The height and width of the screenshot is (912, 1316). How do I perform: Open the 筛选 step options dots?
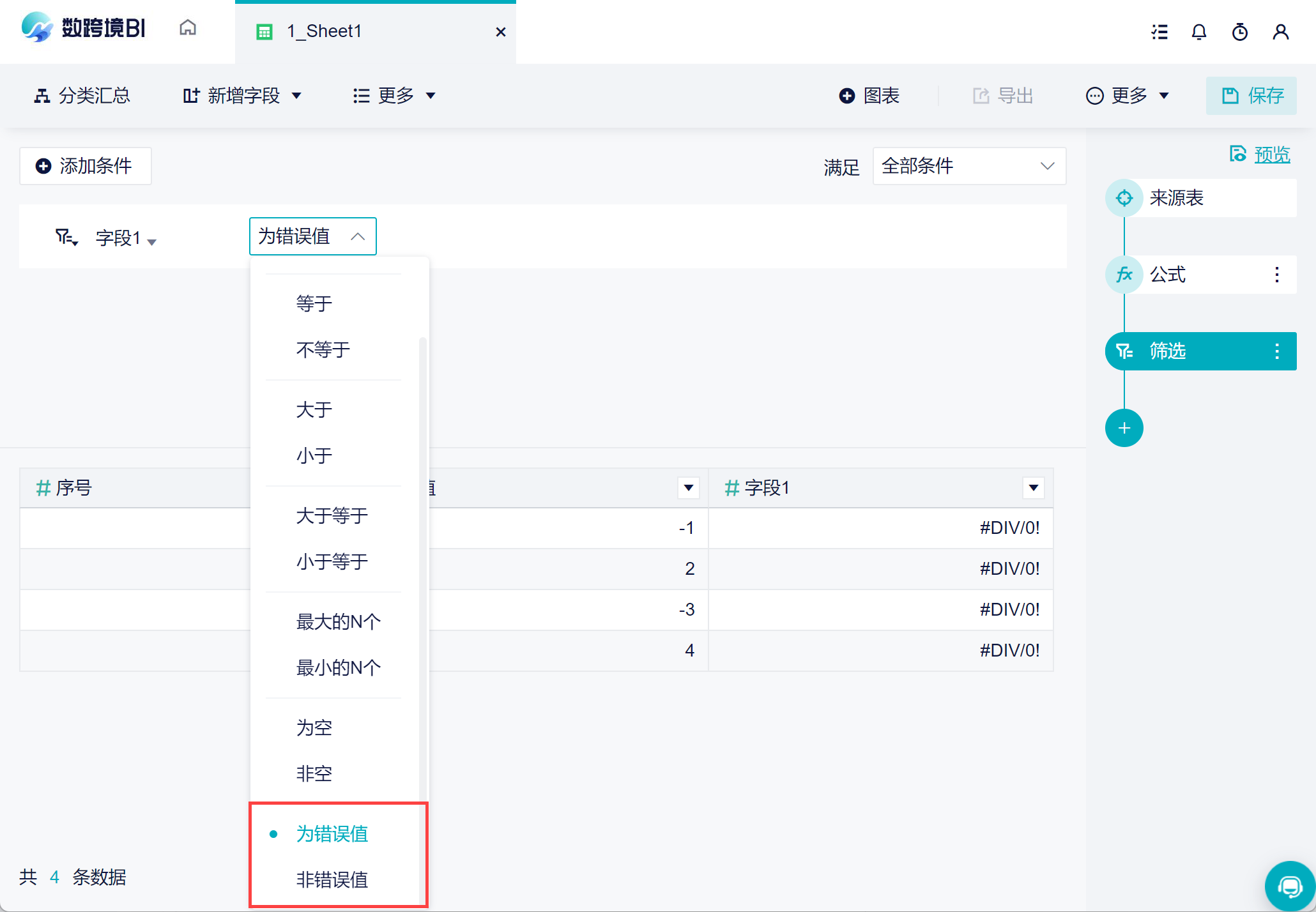1277,351
